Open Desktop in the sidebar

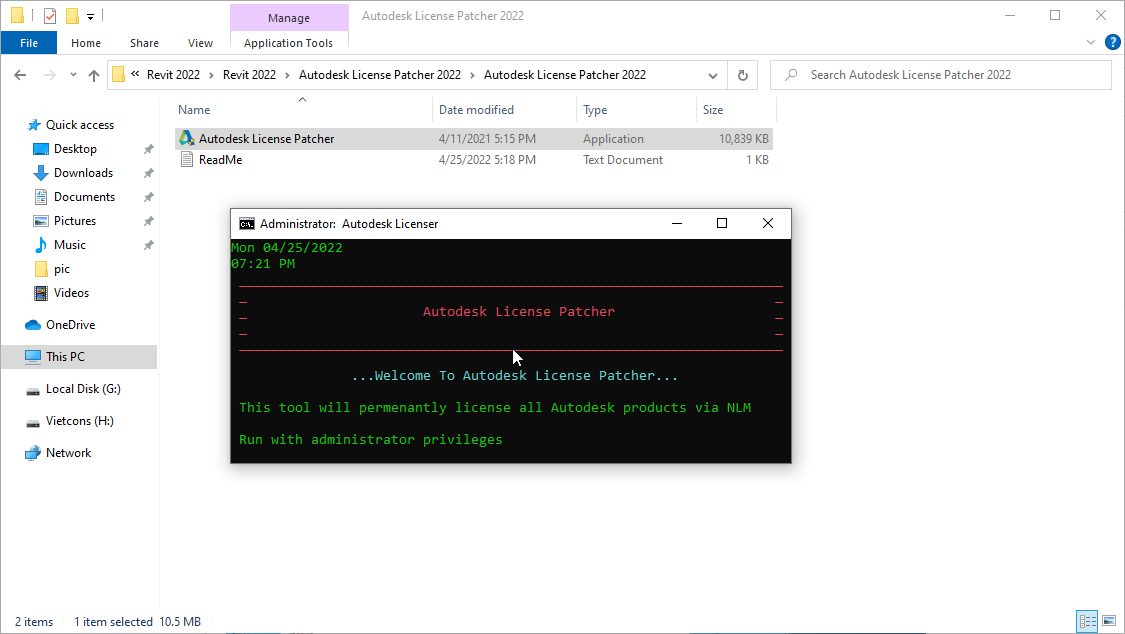(x=75, y=148)
